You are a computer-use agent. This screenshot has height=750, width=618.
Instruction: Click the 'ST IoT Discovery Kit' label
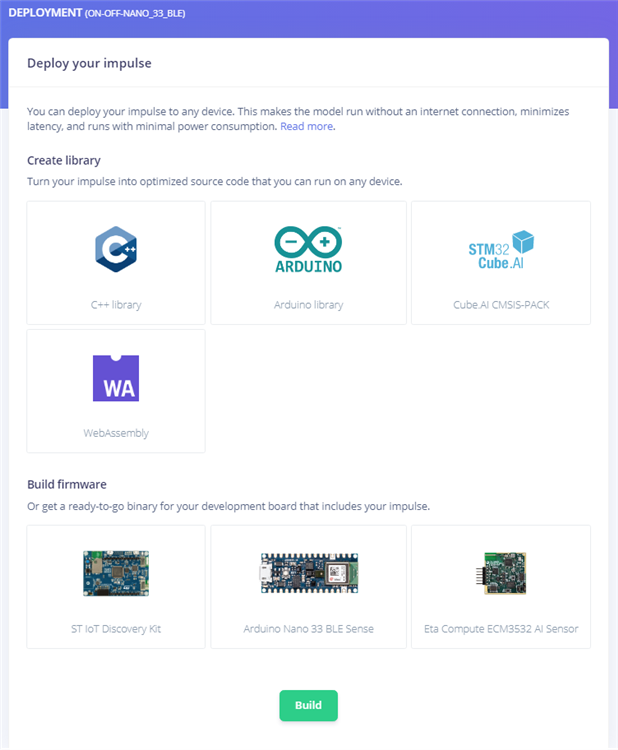(x=116, y=629)
